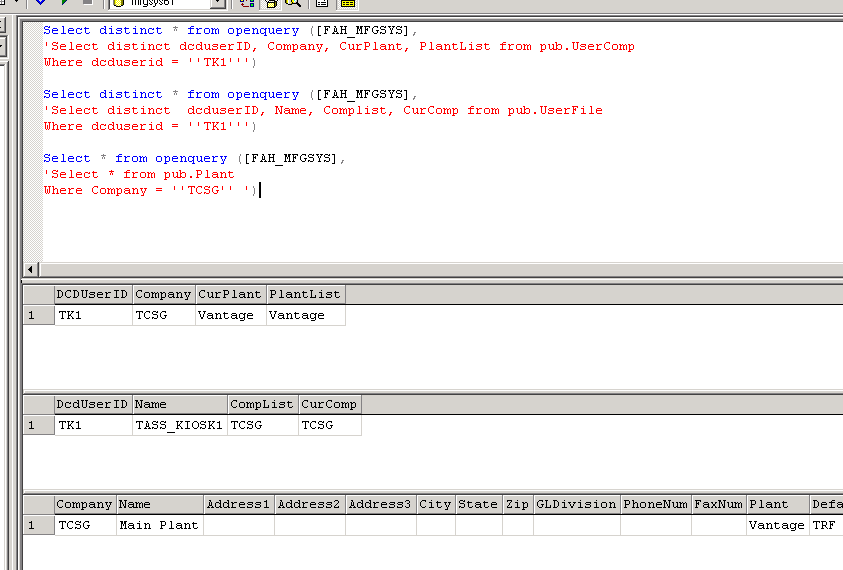Screen dimensions: 843x570
Task: Select the Main Plant cell
Action: [160, 525]
